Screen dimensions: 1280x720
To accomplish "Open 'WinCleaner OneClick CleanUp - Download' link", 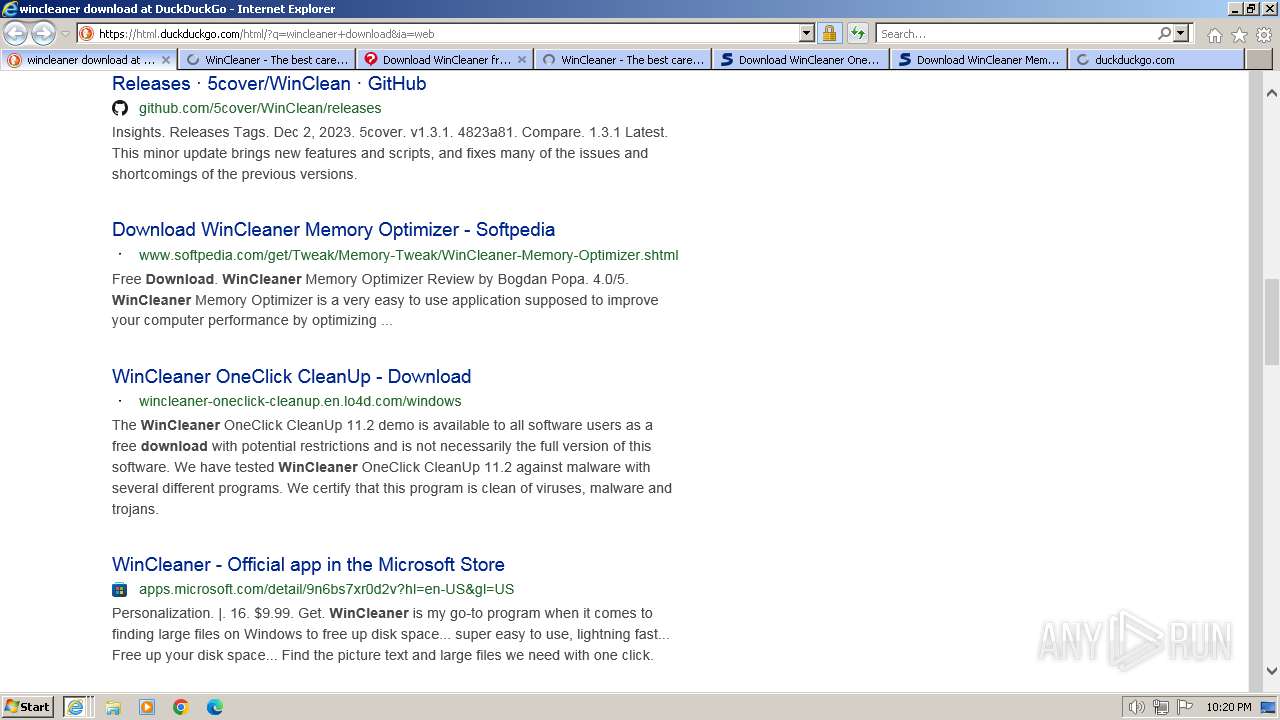I will pyautogui.click(x=291, y=376).
